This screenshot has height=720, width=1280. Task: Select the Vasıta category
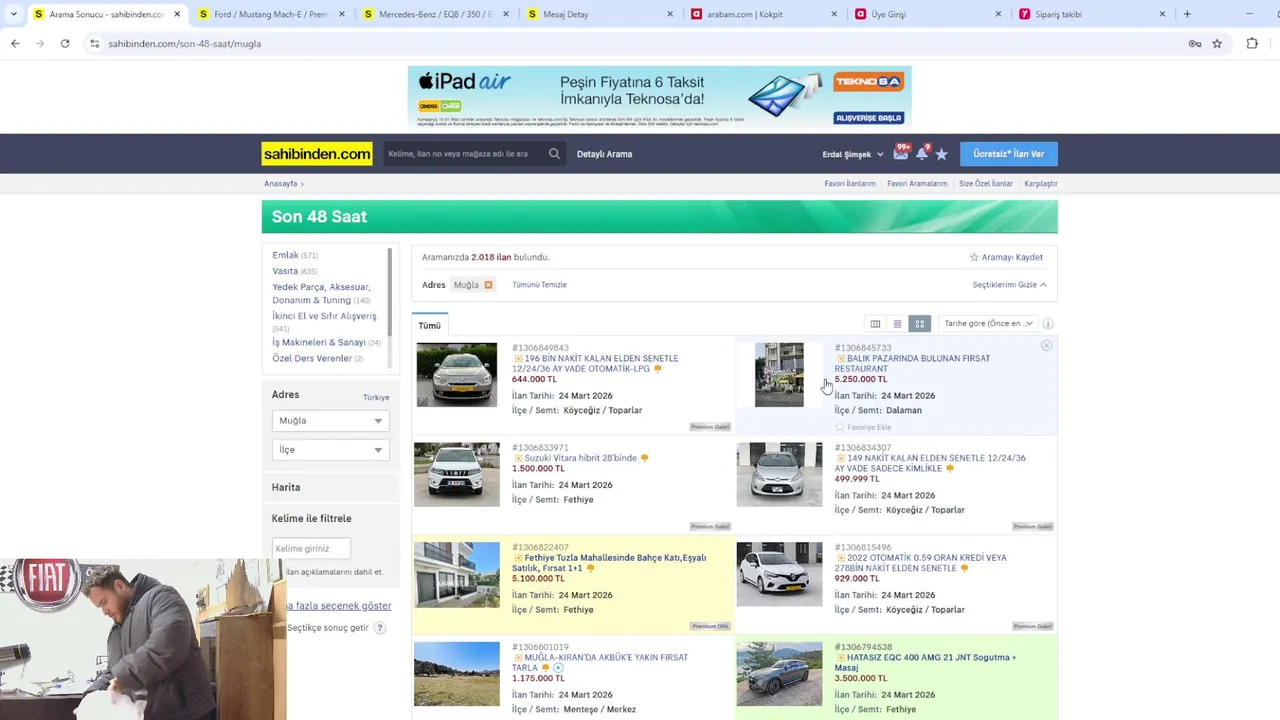[x=285, y=271]
